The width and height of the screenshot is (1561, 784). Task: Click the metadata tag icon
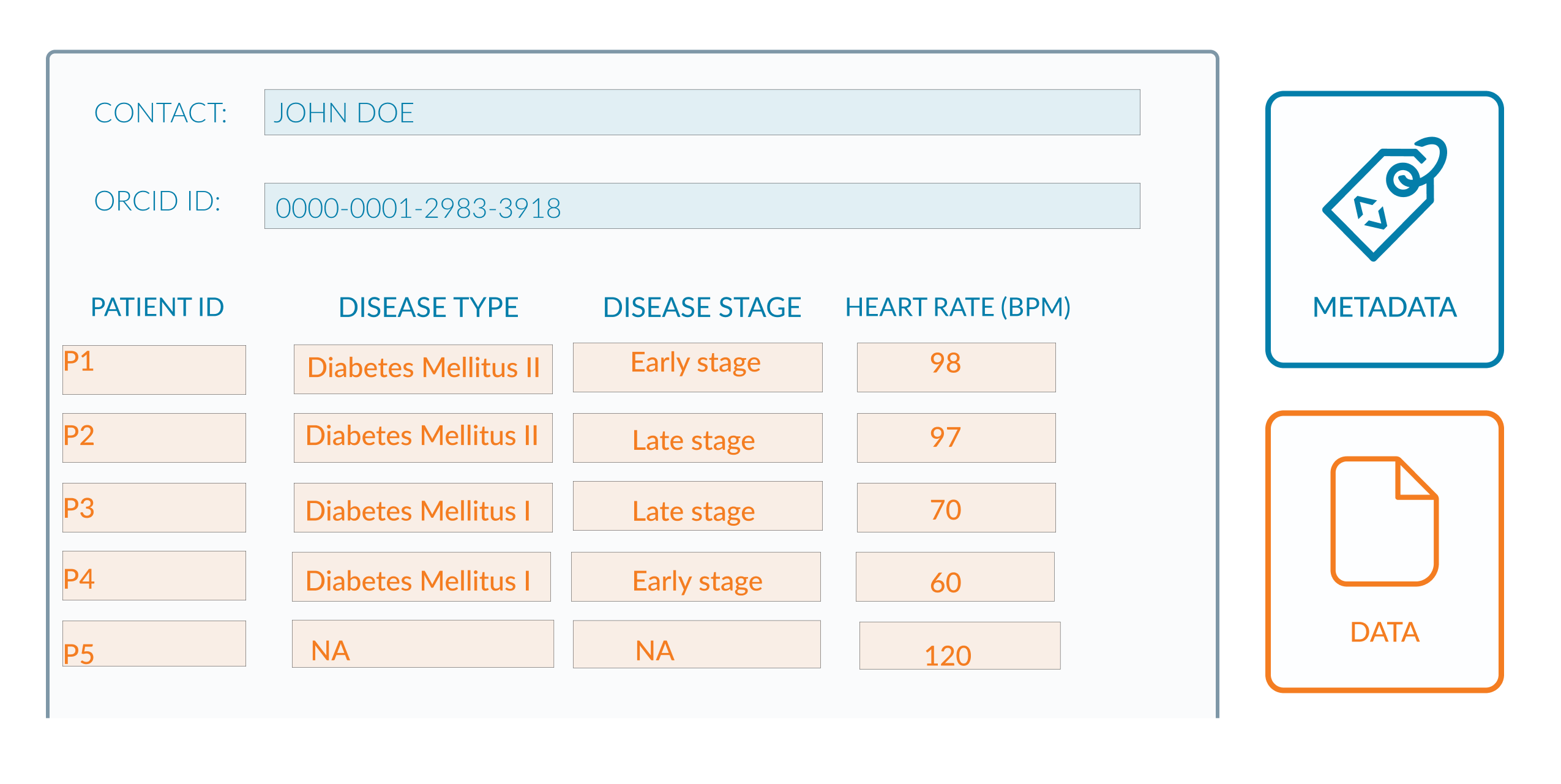coord(1385,199)
